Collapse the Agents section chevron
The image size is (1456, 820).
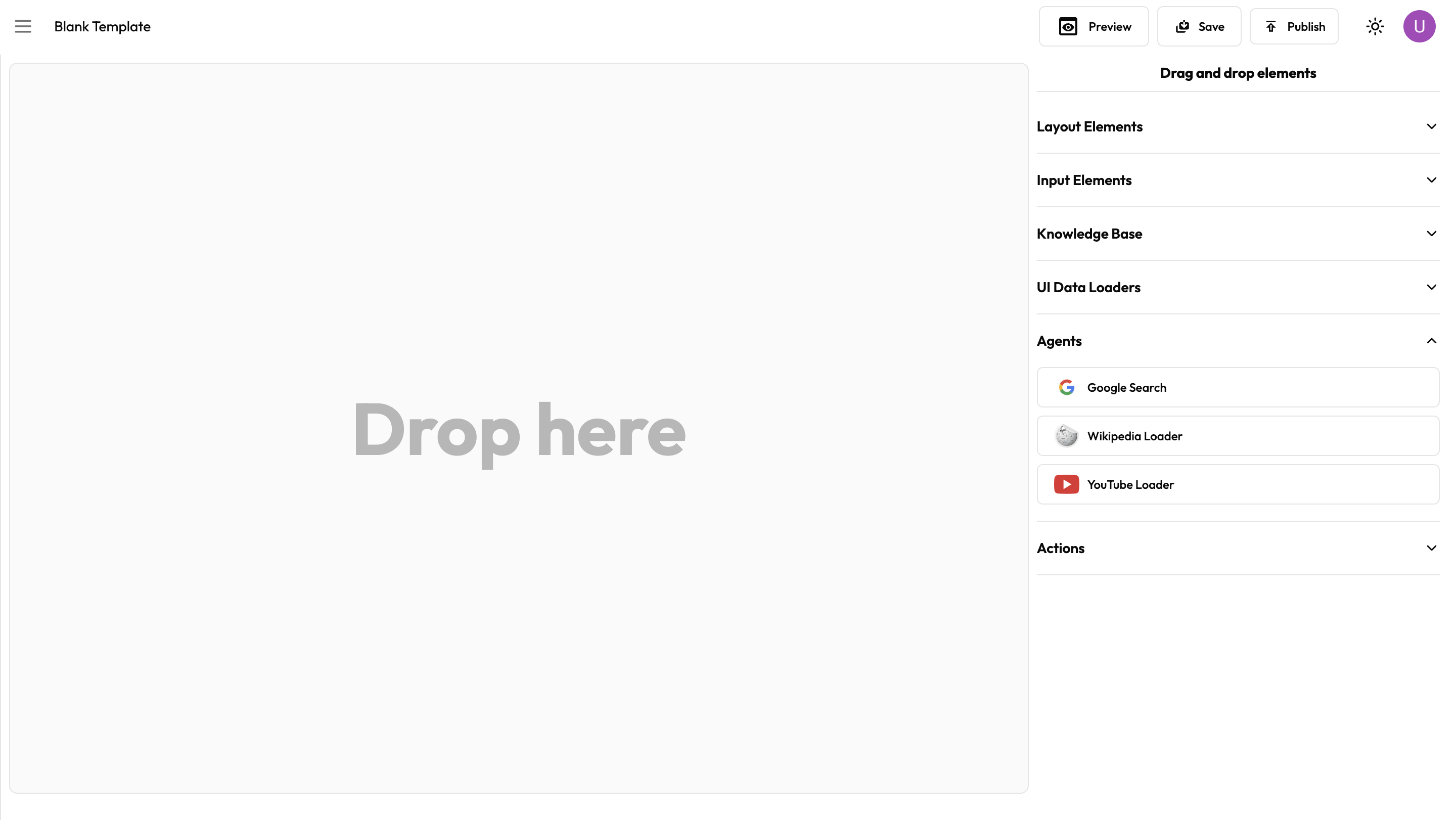(x=1431, y=341)
